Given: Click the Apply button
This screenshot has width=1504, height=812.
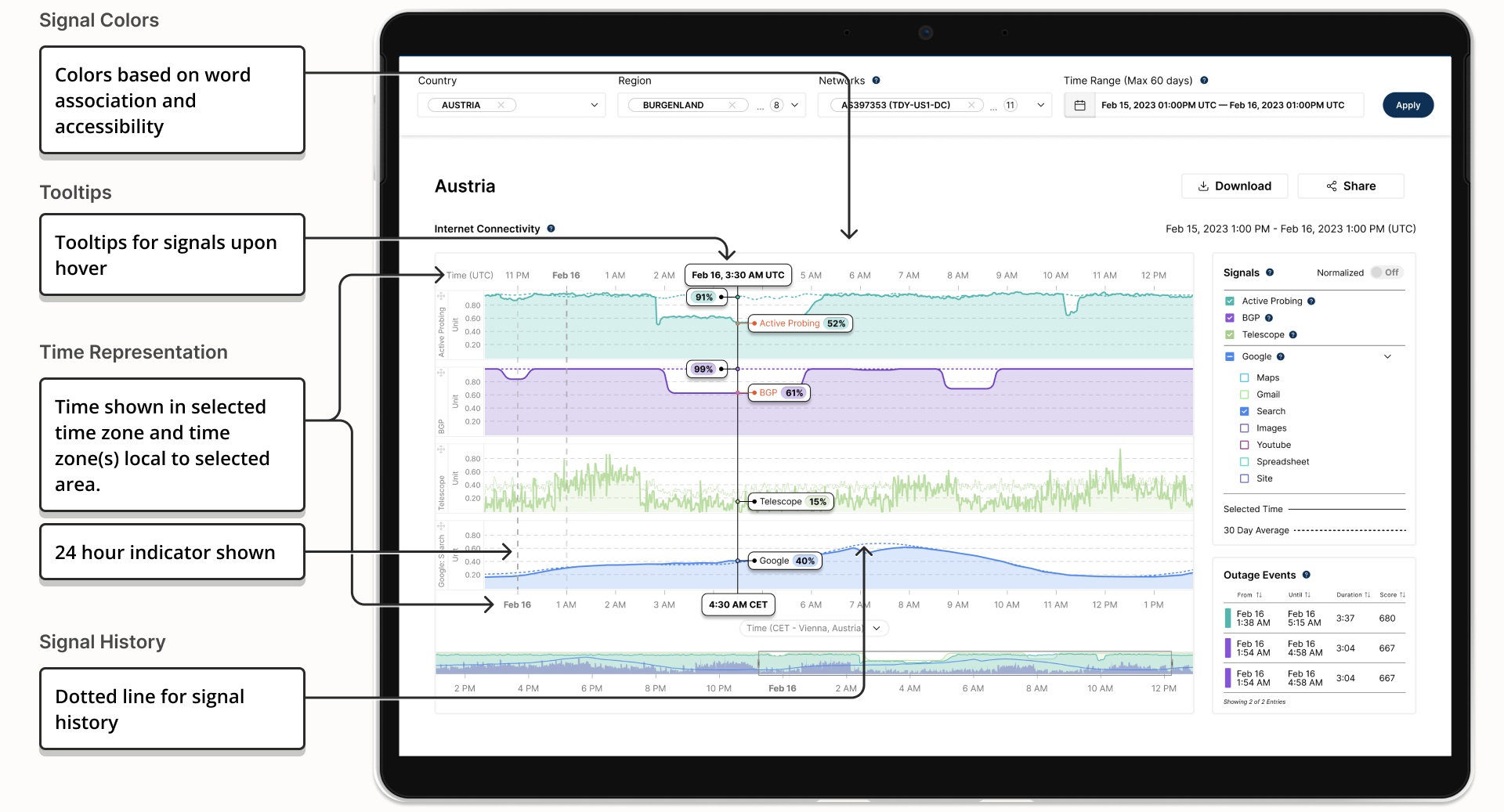Looking at the screenshot, I should pyautogui.click(x=1408, y=105).
